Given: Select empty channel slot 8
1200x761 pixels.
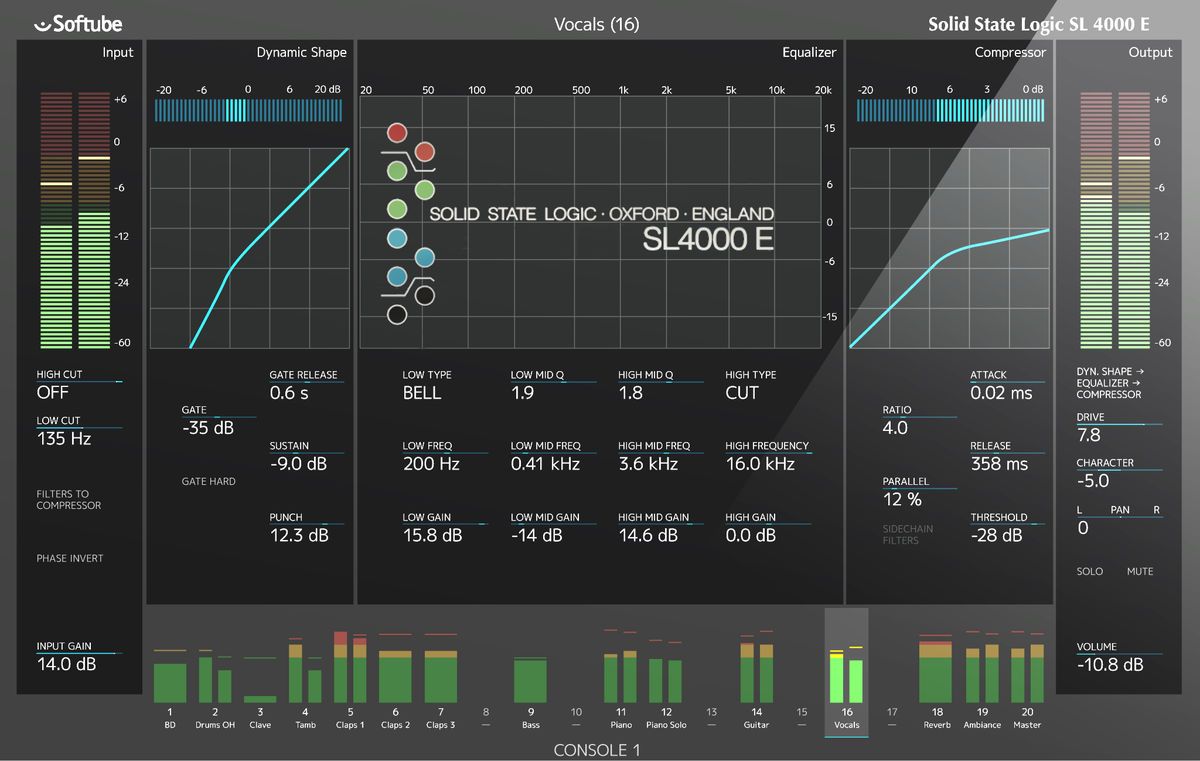Looking at the screenshot, I should point(486,717).
